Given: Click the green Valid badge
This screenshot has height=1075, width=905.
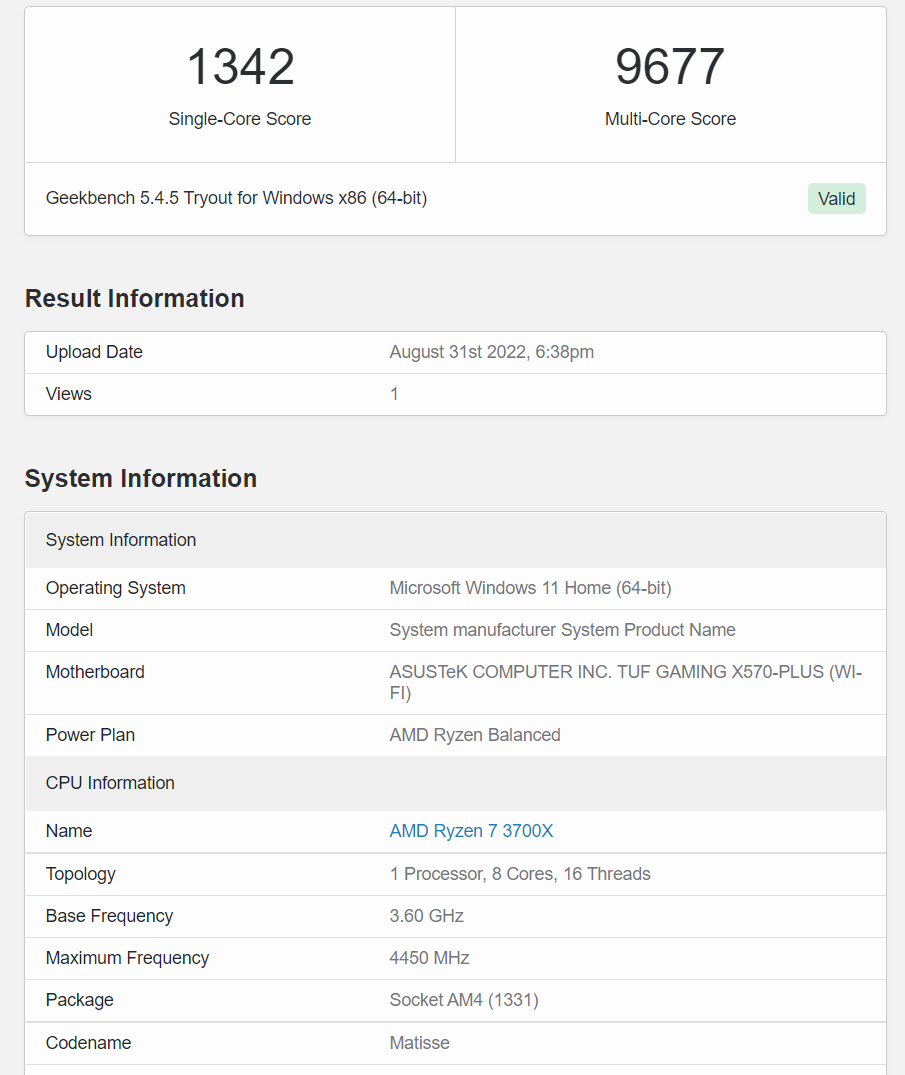Looking at the screenshot, I should point(836,199).
